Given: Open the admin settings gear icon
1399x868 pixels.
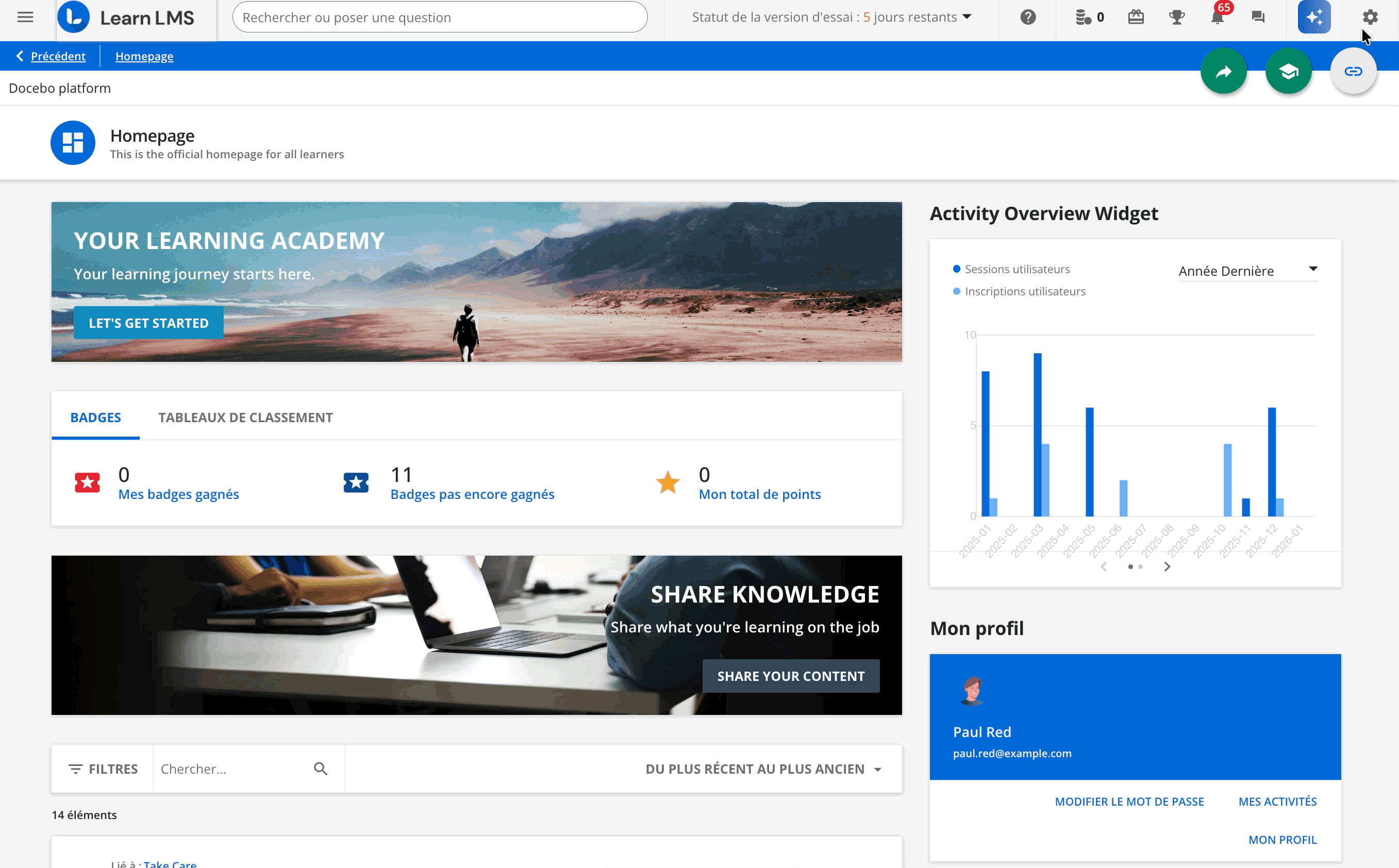Looking at the screenshot, I should [x=1370, y=17].
